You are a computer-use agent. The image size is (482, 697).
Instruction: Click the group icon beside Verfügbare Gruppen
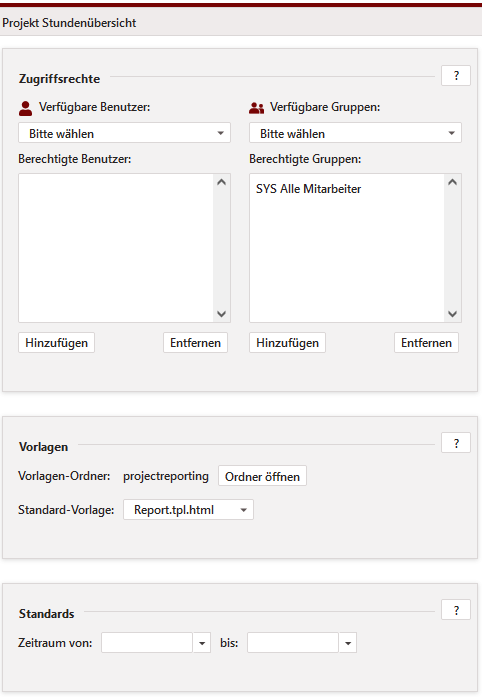(257, 108)
